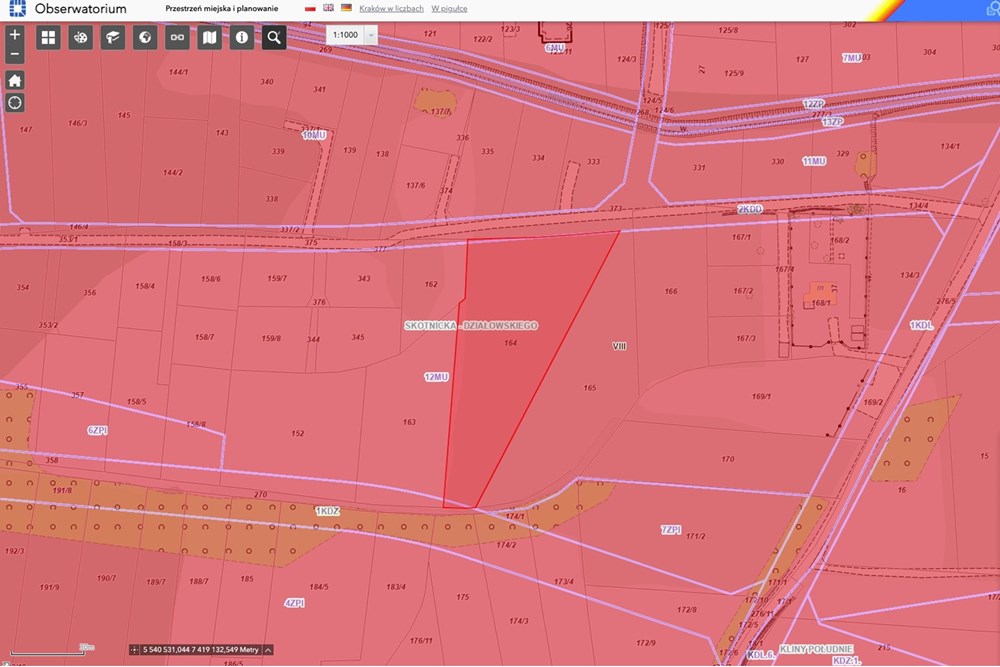The height and width of the screenshot is (667, 1000).
Task: Return to home map extent
Action: [x=15, y=80]
